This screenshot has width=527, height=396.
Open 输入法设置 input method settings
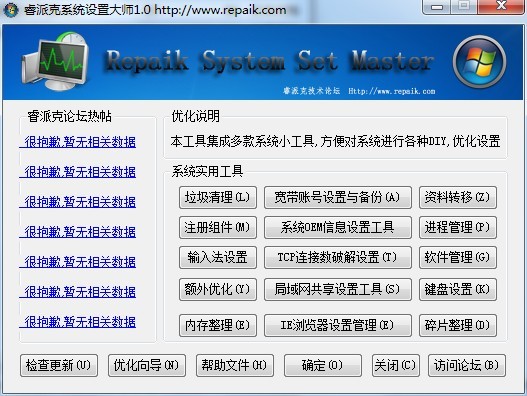(x=218, y=258)
